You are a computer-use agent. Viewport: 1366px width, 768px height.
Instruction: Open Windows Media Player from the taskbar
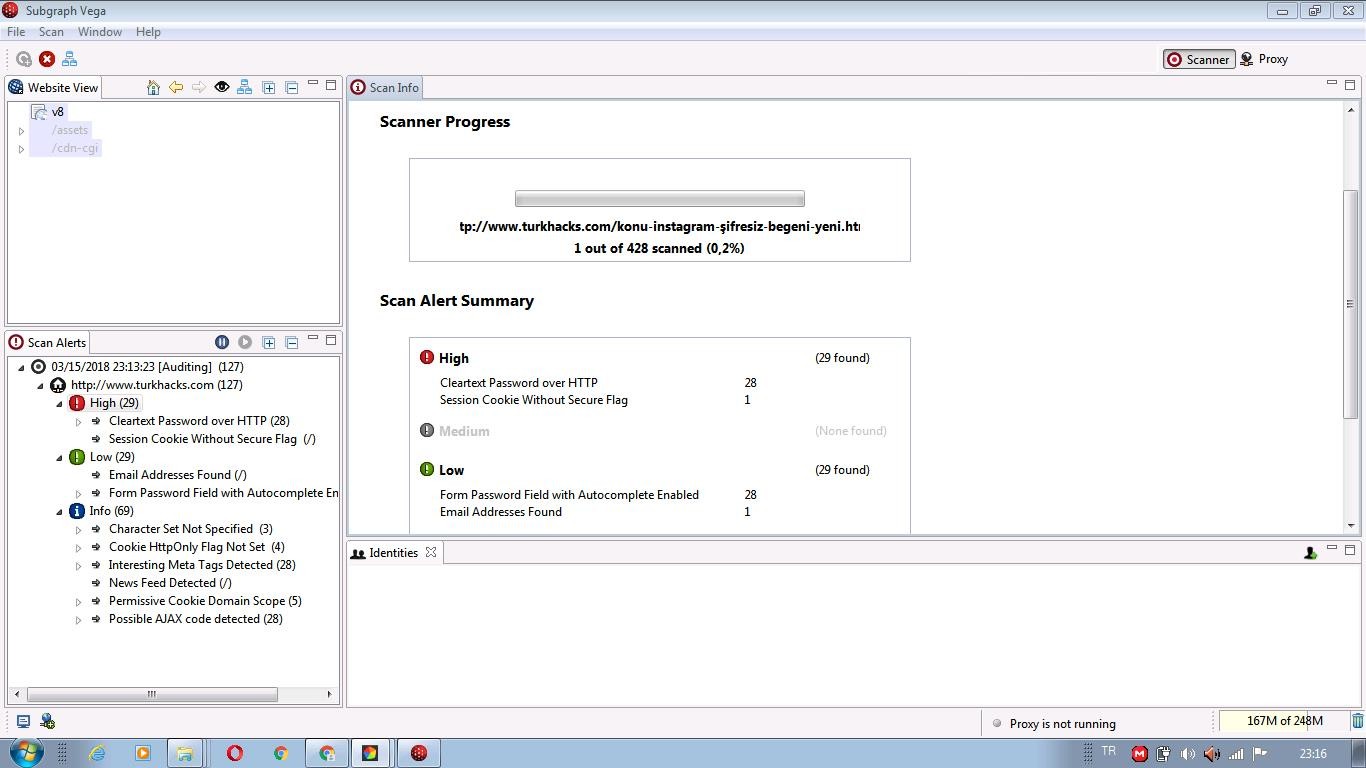click(x=142, y=753)
